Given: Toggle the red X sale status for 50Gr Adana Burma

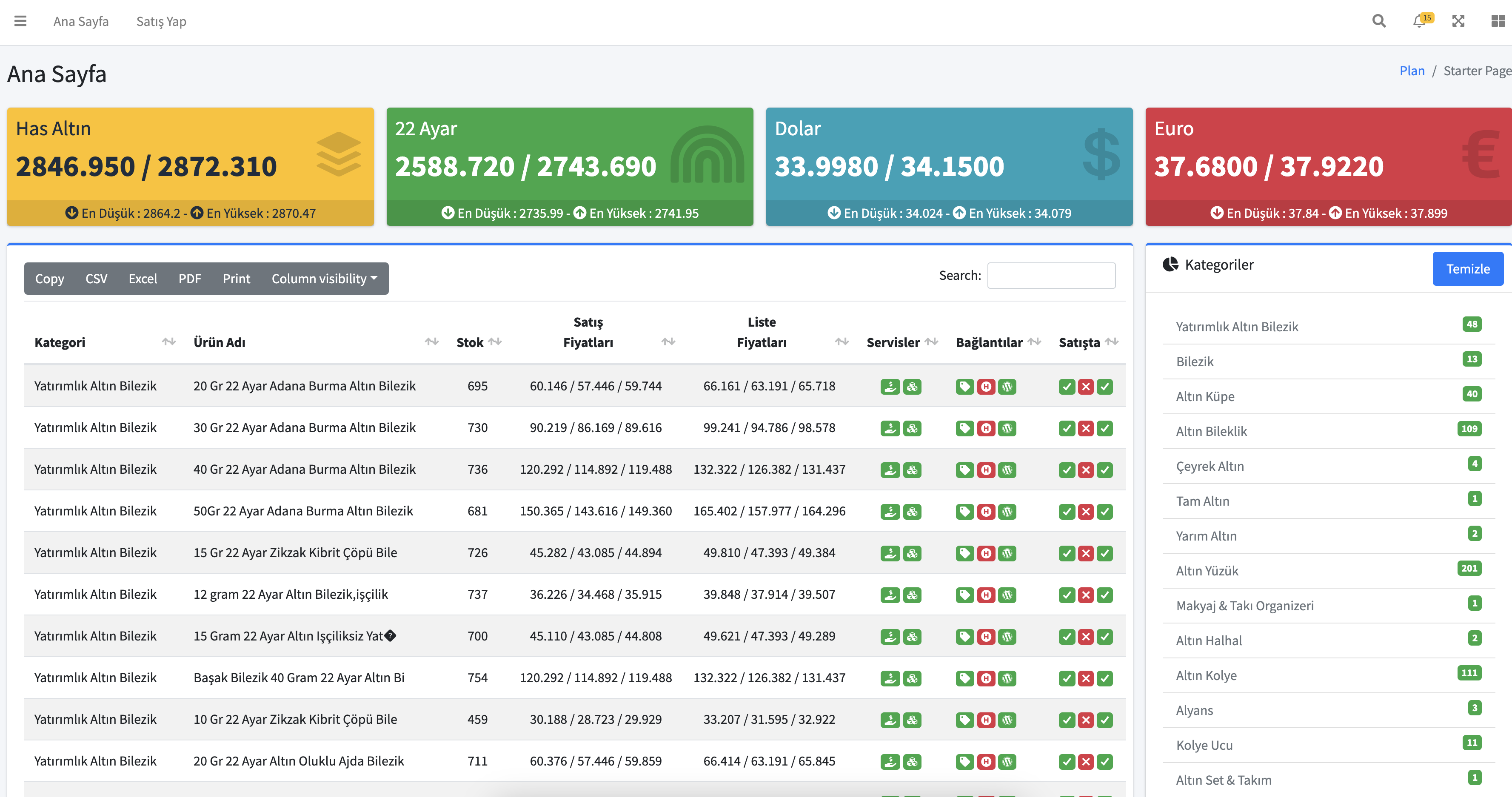Looking at the screenshot, I should coord(1086,512).
